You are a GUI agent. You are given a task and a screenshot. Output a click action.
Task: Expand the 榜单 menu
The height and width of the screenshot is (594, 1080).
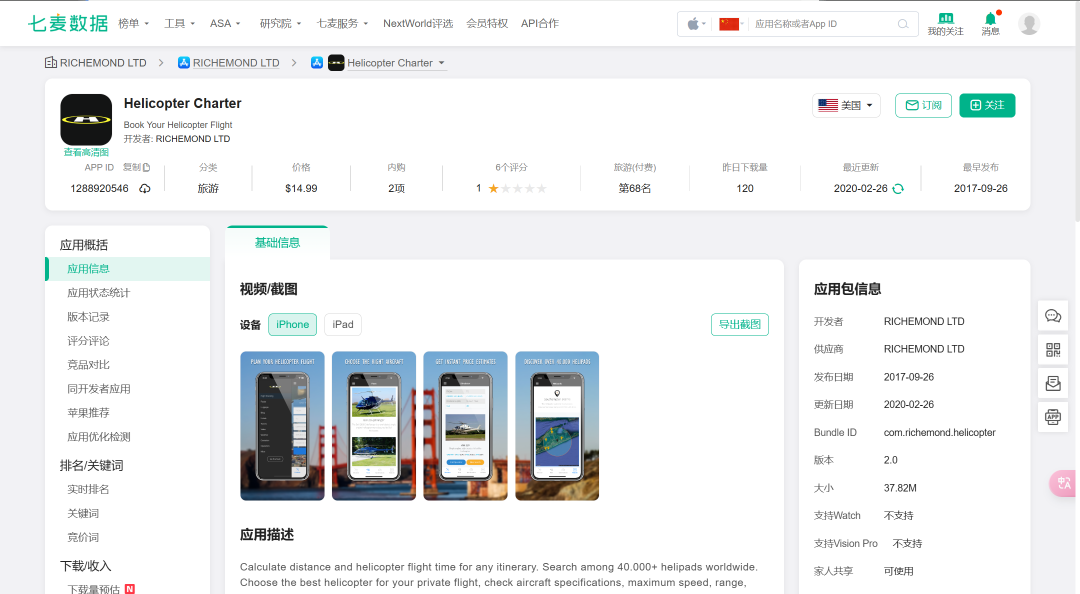click(x=134, y=23)
